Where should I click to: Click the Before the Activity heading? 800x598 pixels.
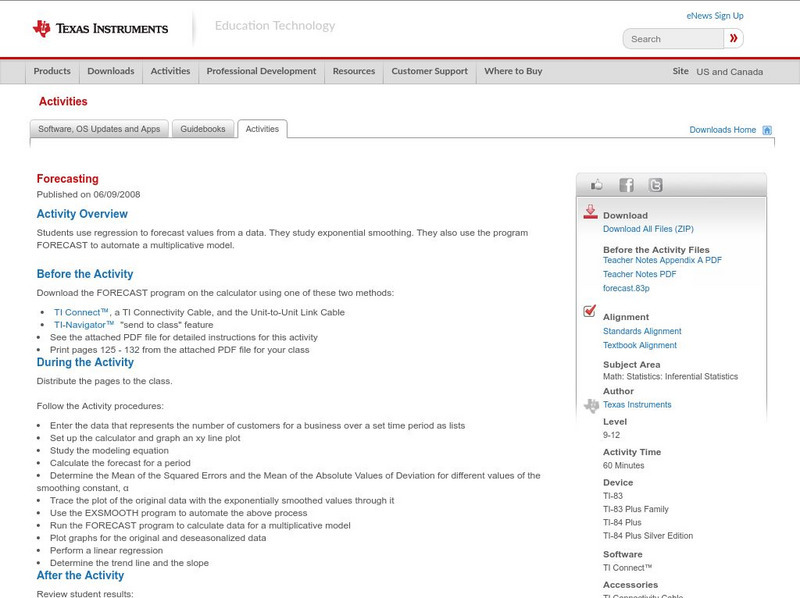point(85,274)
